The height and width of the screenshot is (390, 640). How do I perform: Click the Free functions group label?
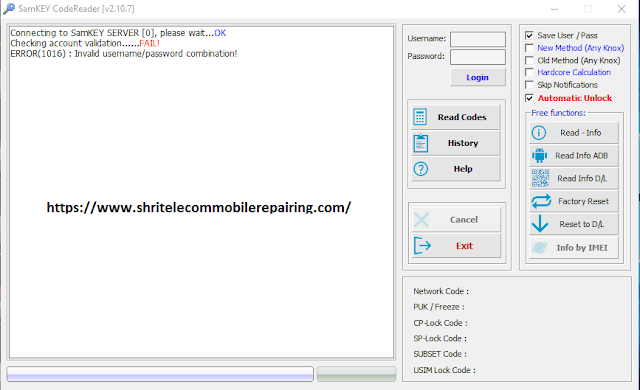(x=558, y=113)
